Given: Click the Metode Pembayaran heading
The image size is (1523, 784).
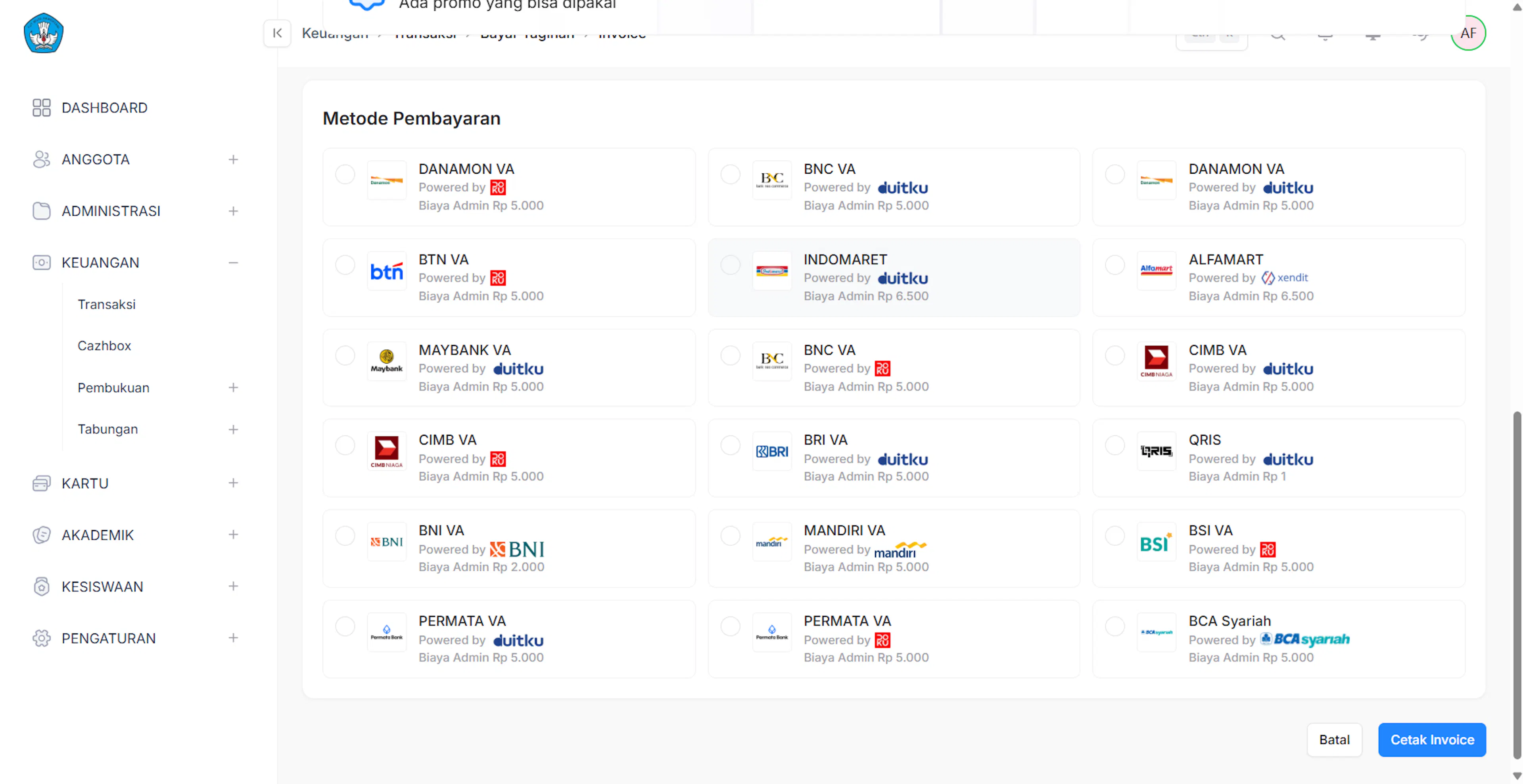Looking at the screenshot, I should 412,118.
